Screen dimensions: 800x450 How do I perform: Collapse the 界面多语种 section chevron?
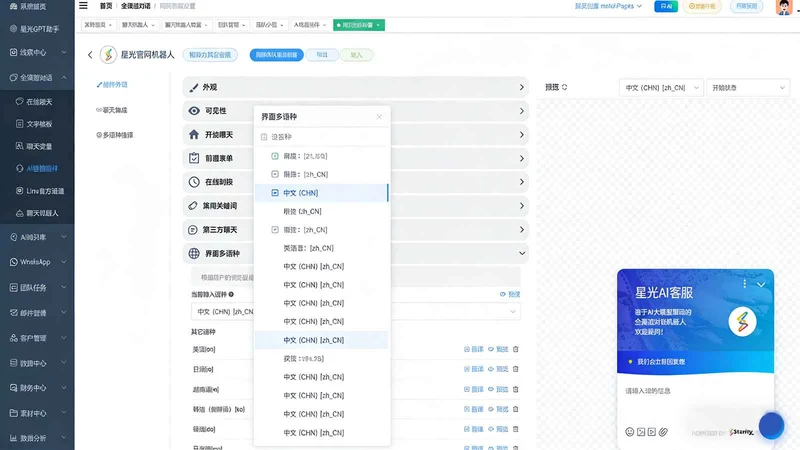(x=521, y=253)
